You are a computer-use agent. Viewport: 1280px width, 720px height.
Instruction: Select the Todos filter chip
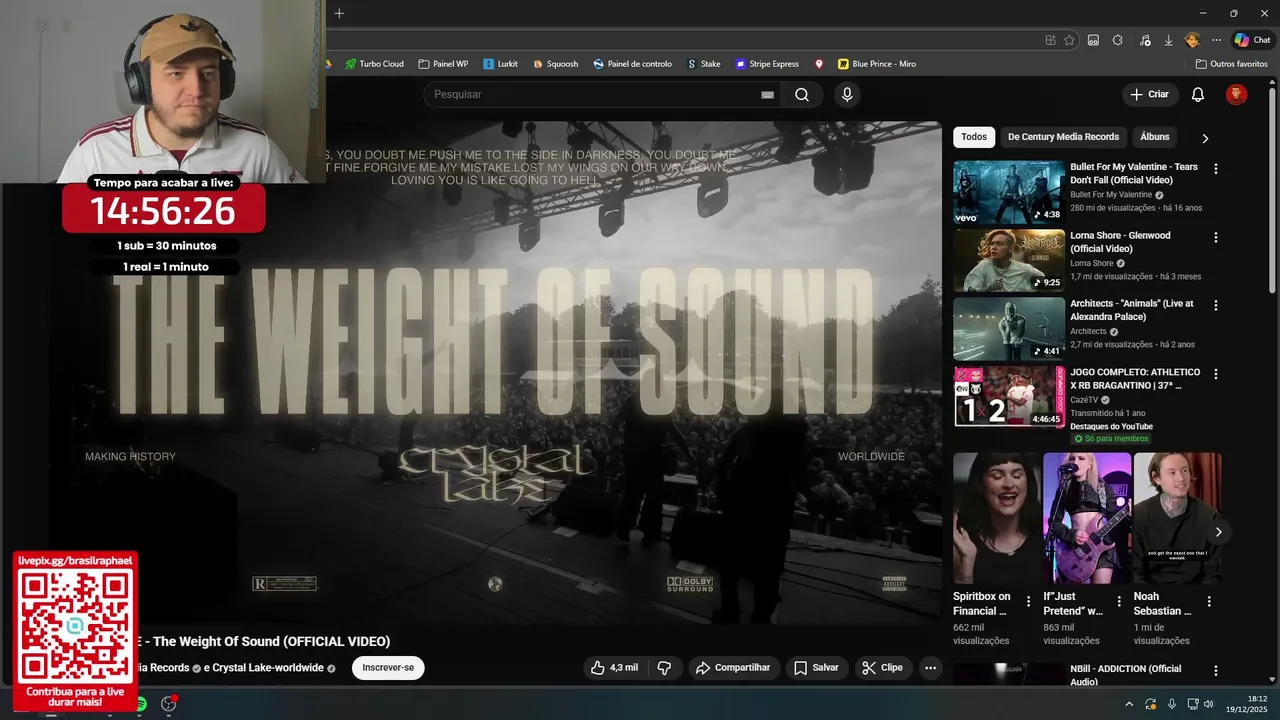click(x=974, y=137)
